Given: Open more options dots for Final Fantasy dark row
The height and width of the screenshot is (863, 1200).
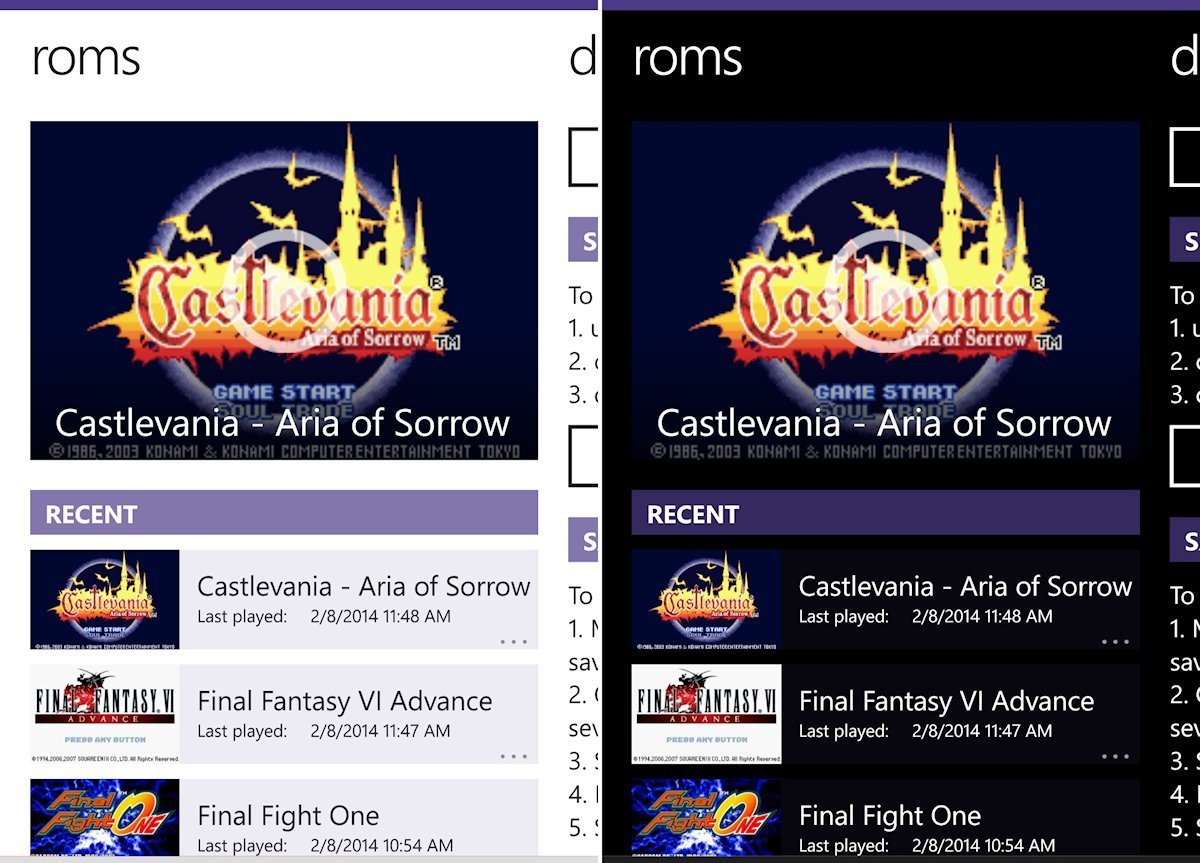Looking at the screenshot, I should point(1114,756).
